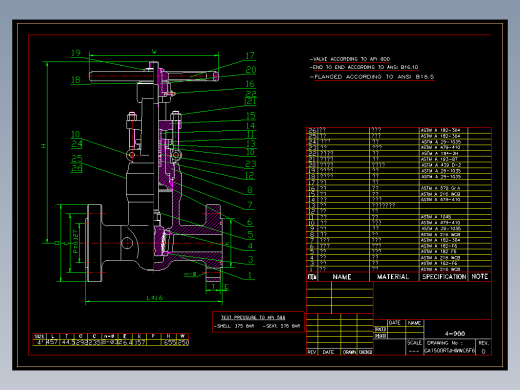Image resolution: width=520 pixels, height=390 pixels.
Task: Click balloon callout 19 on valve drawing
Action: pyautogui.click(x=76, y=53)
